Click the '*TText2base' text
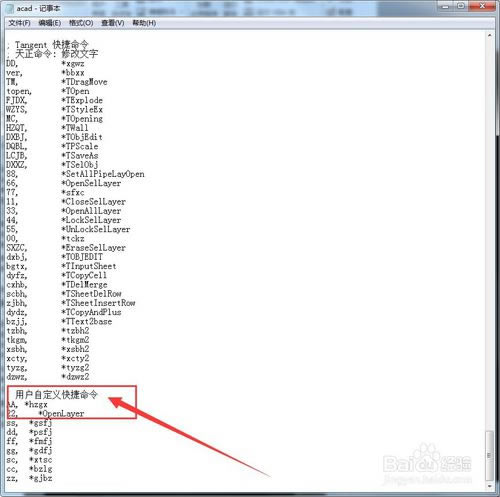 [87, 321]
